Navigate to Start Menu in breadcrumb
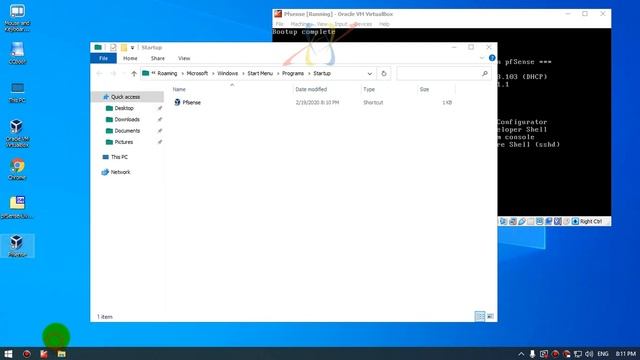Viewport: 640px width, 360px height. (x=260, y=73)
